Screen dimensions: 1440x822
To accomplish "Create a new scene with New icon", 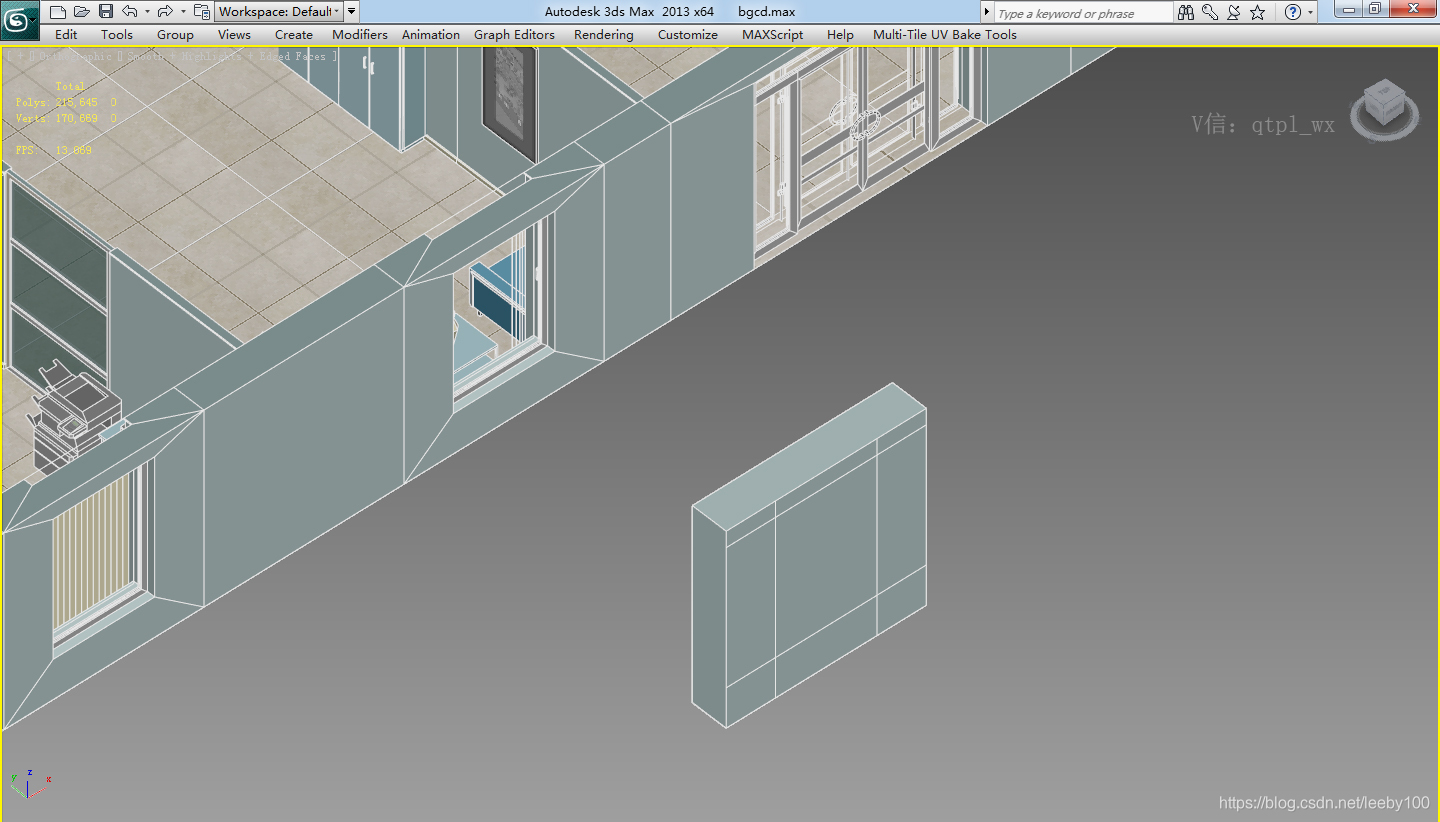I will [57, 12].
